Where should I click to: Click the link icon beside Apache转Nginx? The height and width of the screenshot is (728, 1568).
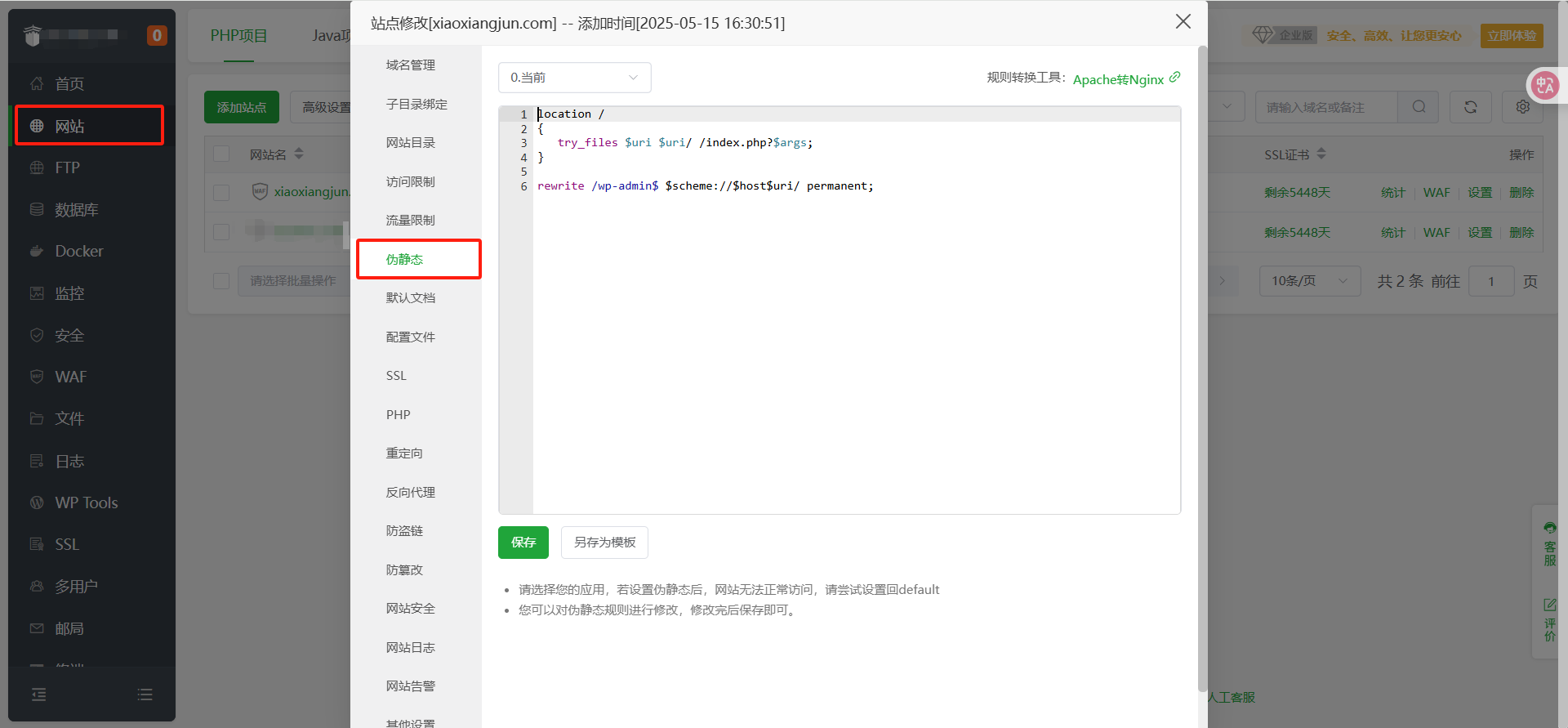pyautogui.click(x=1174, y=78)
